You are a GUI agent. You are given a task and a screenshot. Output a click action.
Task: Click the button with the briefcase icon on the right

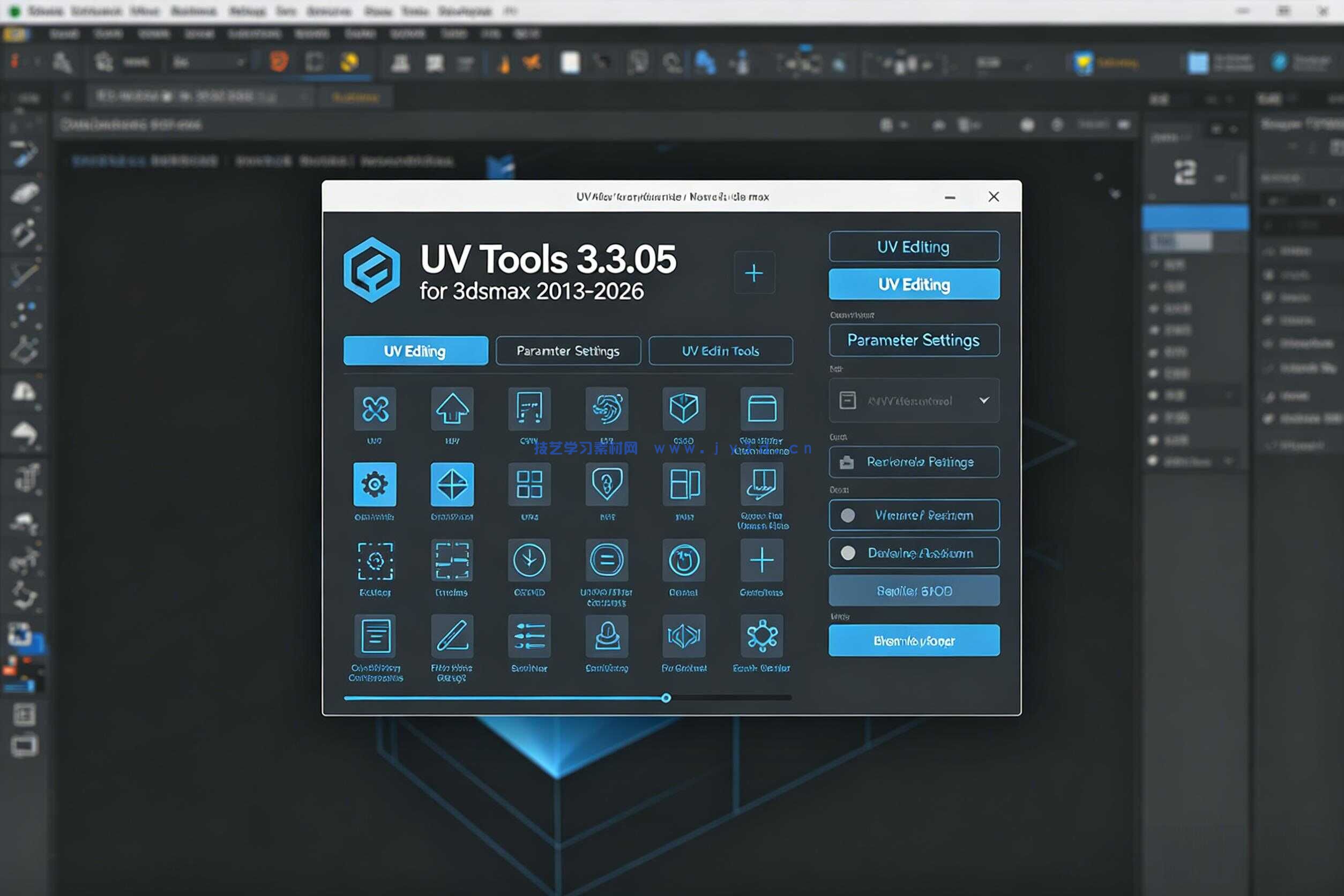[914, 462]
